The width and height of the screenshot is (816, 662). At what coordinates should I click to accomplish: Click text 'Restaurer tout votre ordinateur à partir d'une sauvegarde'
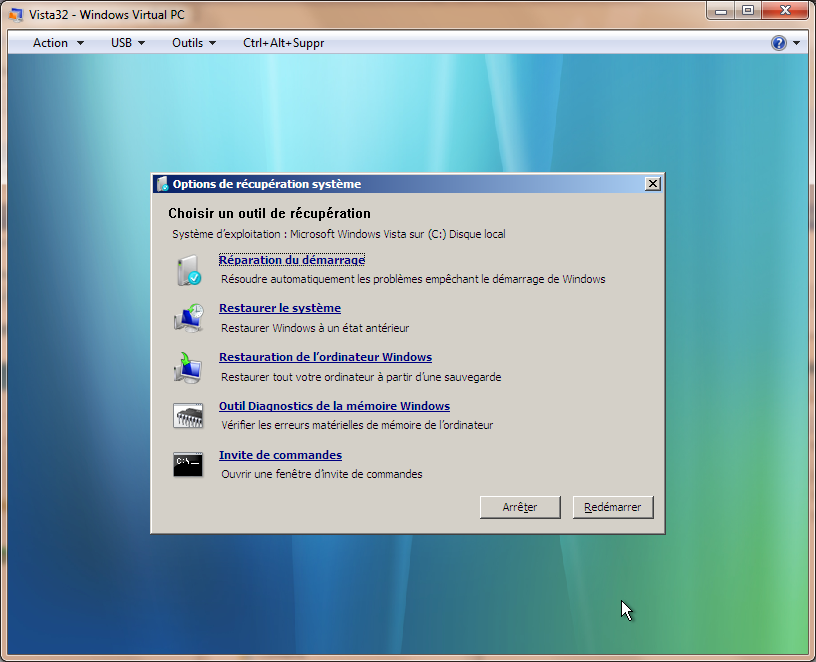[361, 377]
